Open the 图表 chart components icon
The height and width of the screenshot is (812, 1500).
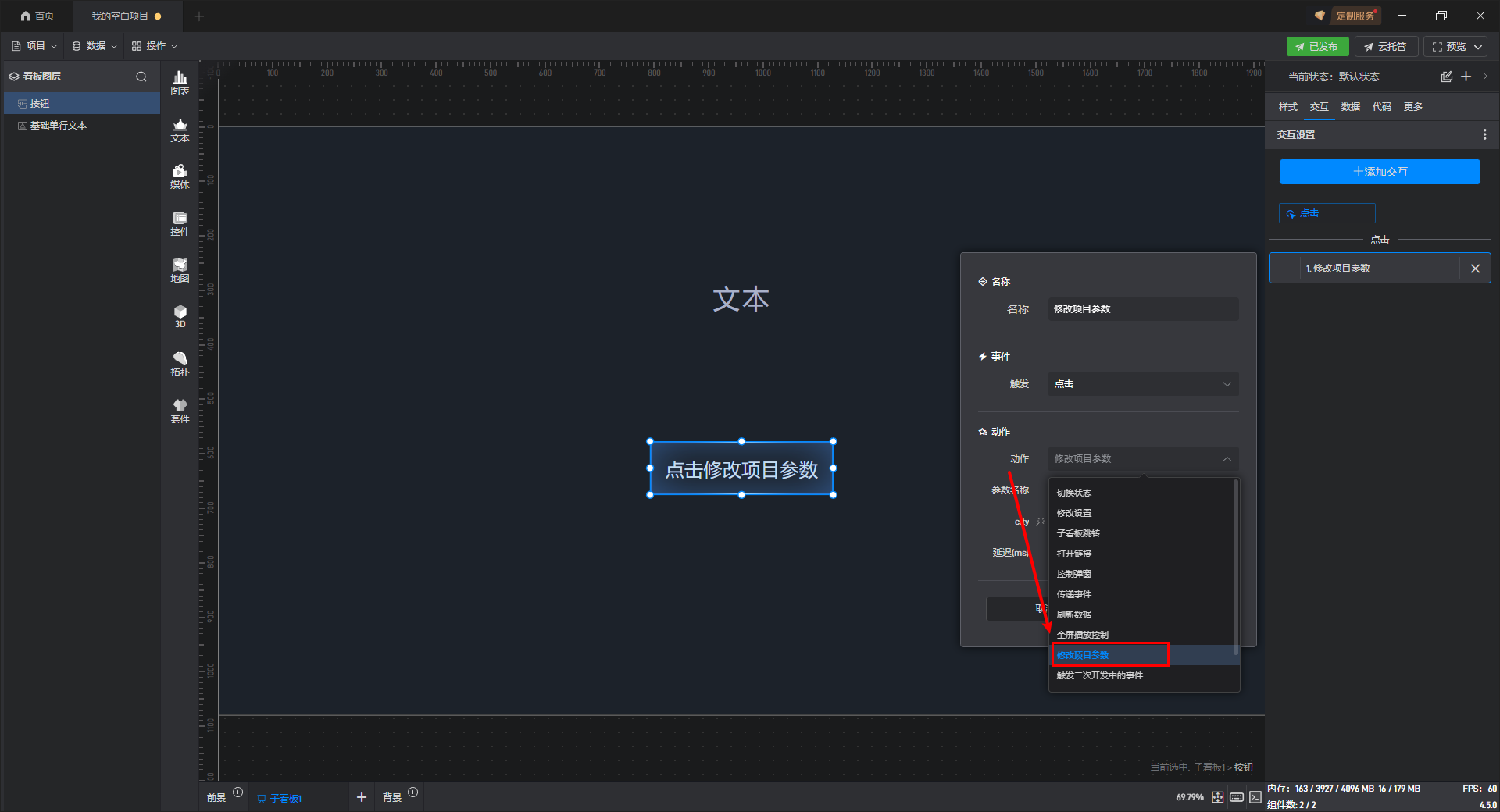click(180, 82)
